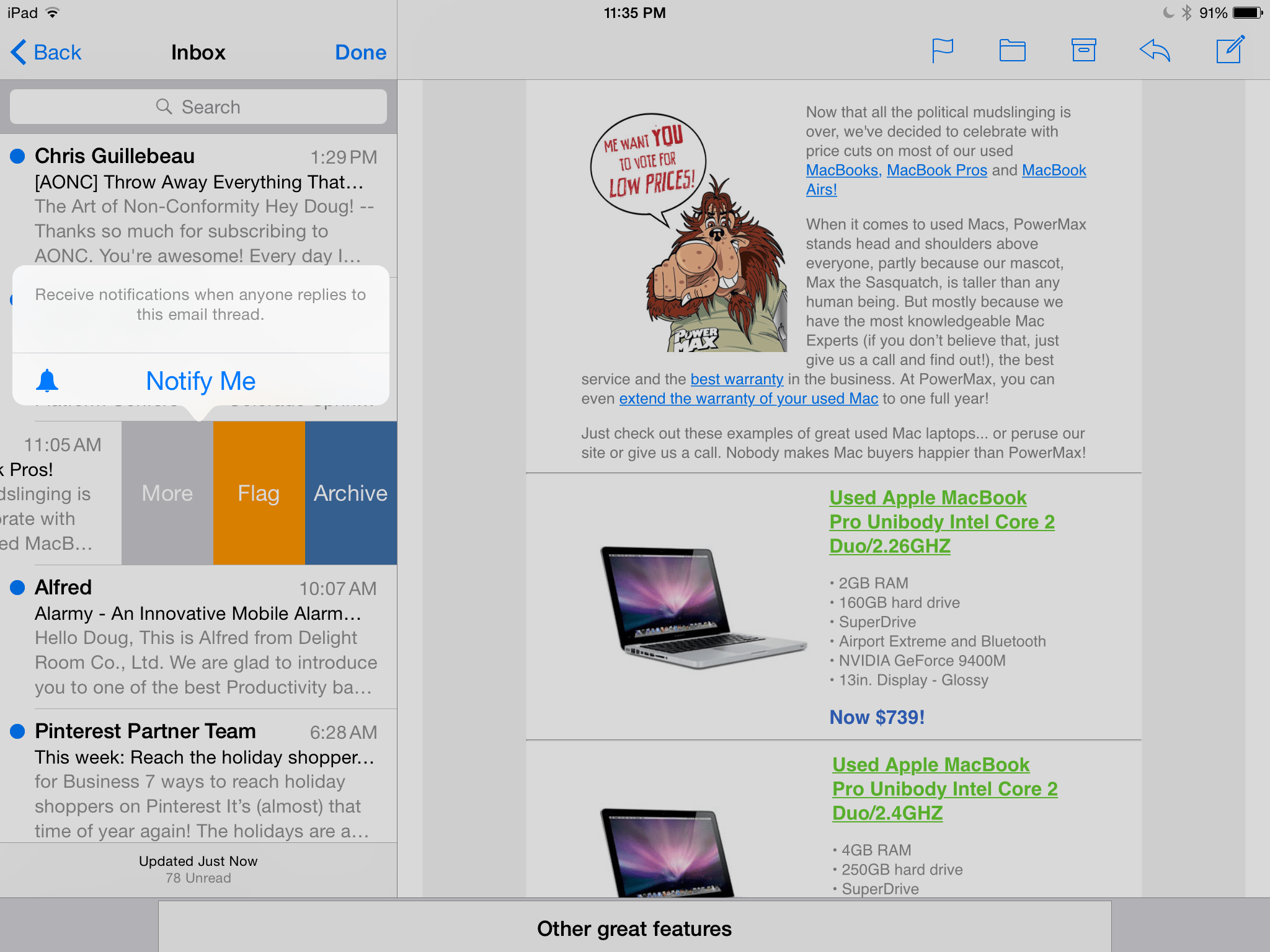1270x952 pixels.
Task: Expand the Other great features section
Action: pyautogui.click(x=634, y=928)
